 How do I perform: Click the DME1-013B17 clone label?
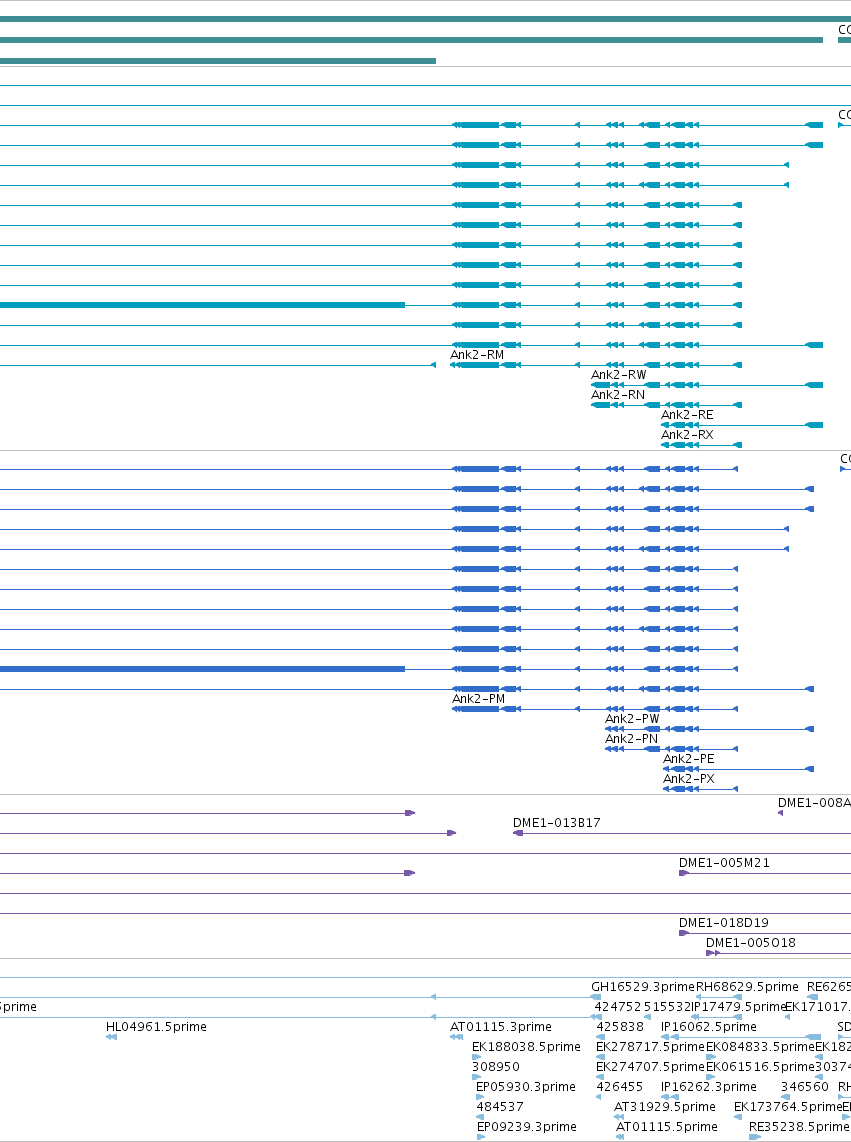[x=557, y=822]
